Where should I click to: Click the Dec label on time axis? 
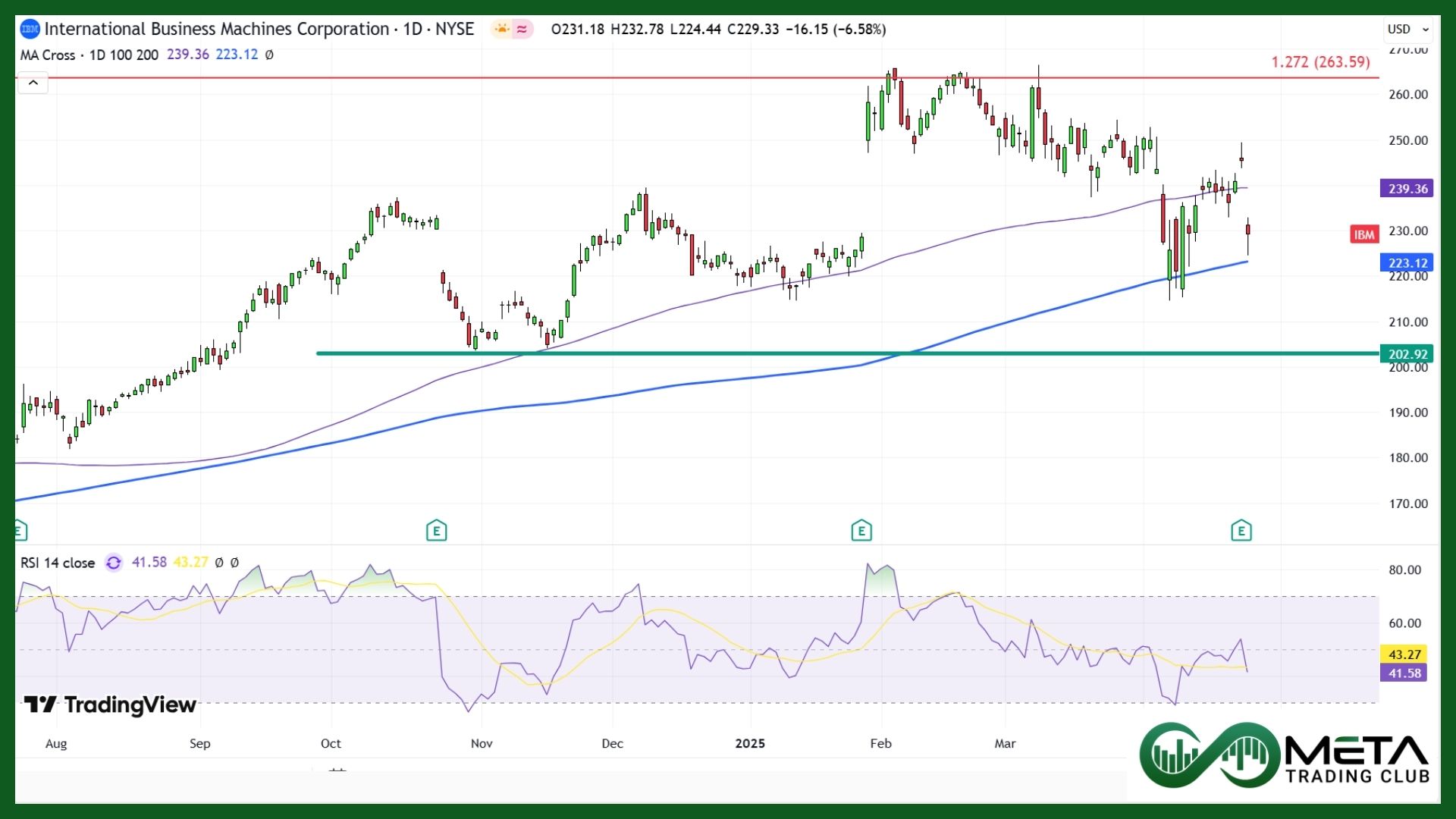click(612, 743)
